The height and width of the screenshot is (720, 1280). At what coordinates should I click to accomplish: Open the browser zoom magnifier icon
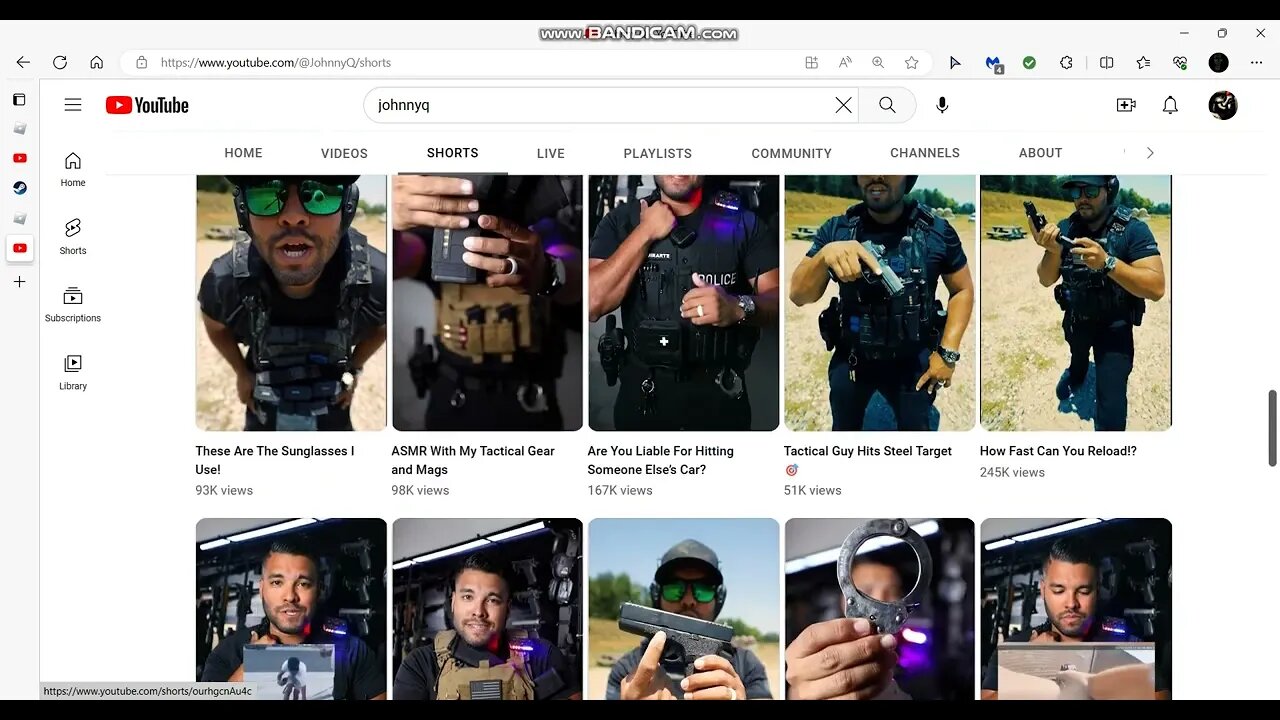click(878, 62)
